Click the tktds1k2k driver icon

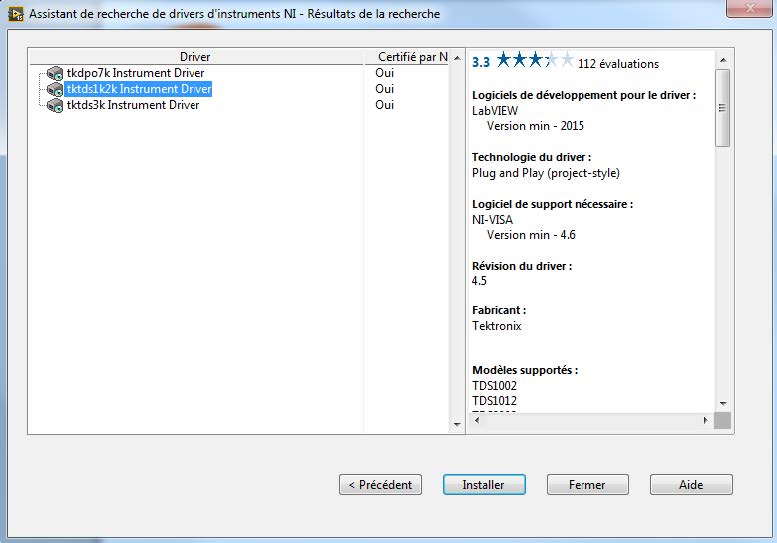(55, 90)
